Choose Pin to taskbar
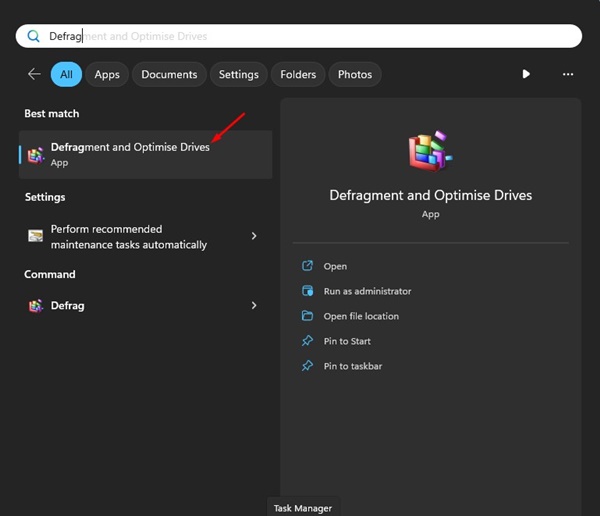 pos(353,366)
